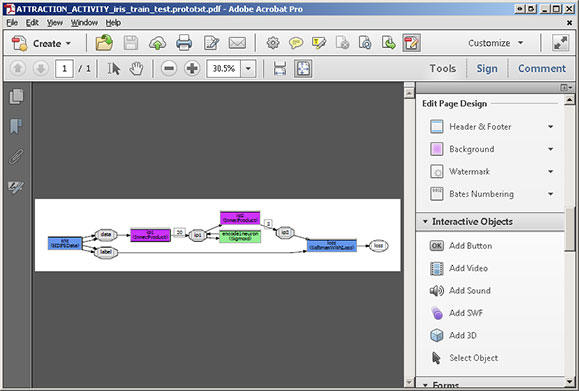Print the document with the printer icon
This screenshot has width=579, height=391.
[x=184, y=43]
